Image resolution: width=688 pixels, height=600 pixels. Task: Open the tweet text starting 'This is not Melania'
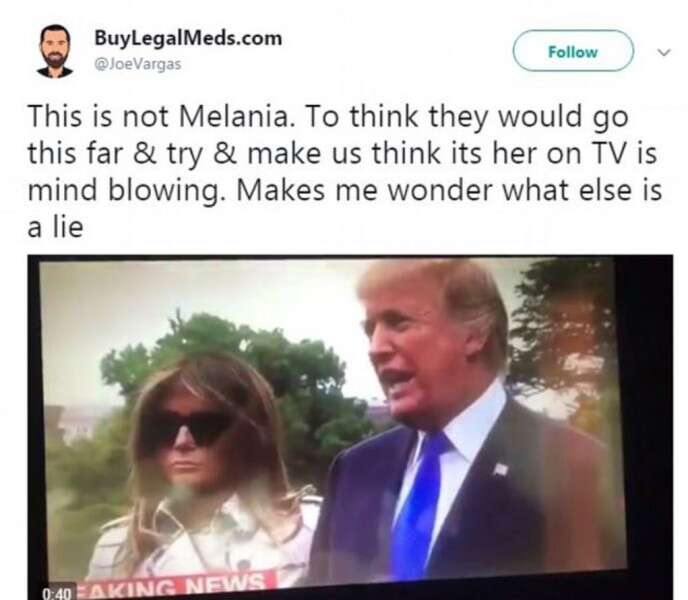344,171
